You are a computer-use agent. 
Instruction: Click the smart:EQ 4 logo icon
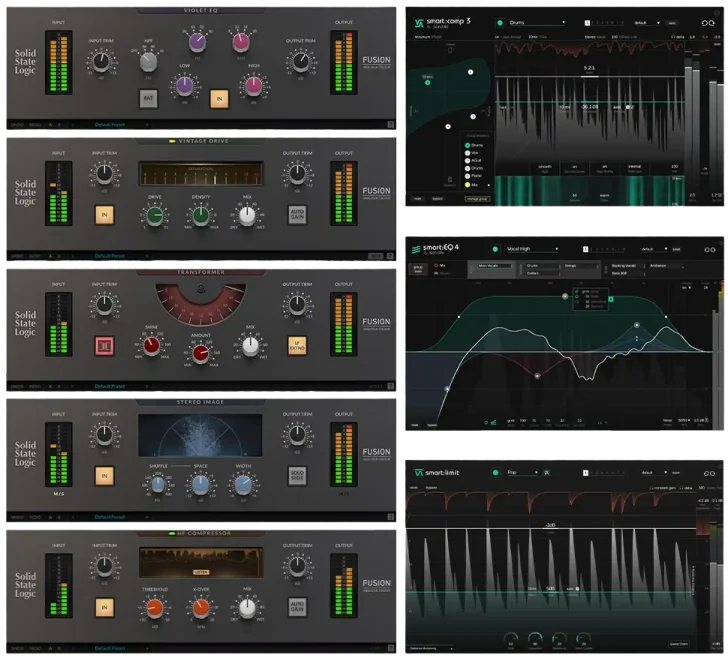point(418,248)
